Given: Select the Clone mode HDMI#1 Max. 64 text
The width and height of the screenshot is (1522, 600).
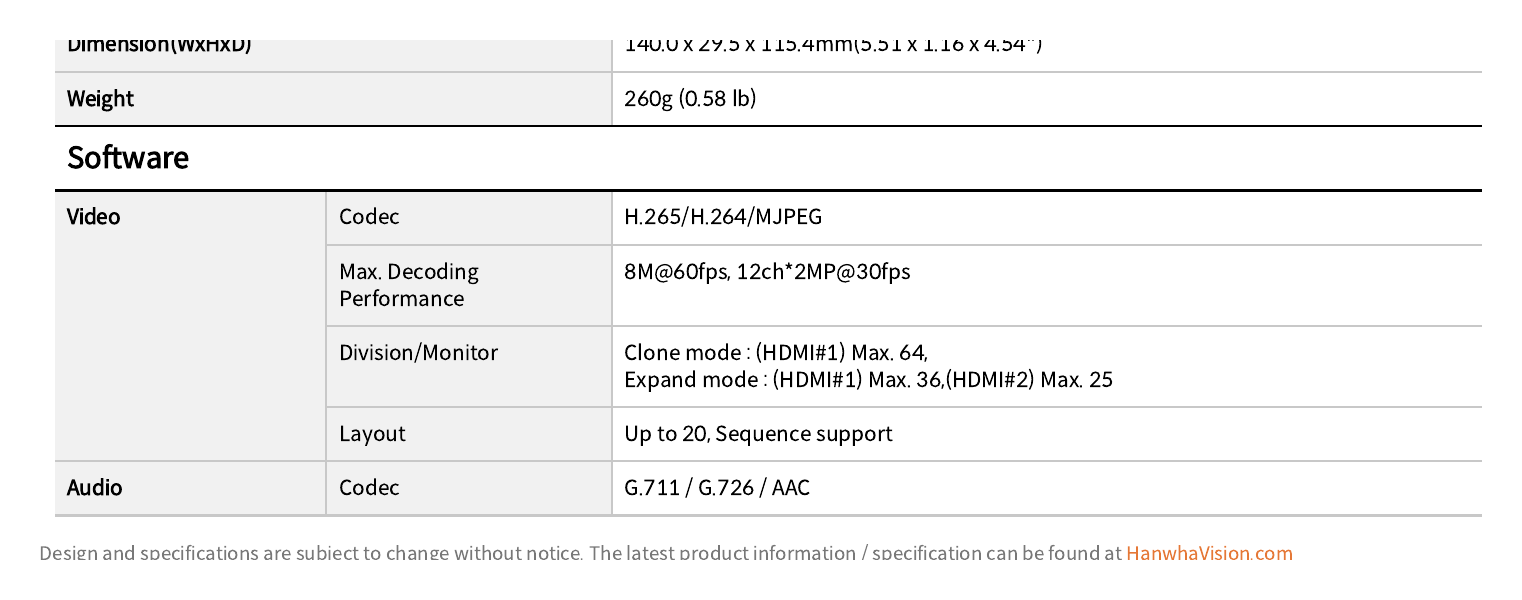Looking at the screenshot, I should 776,352.
